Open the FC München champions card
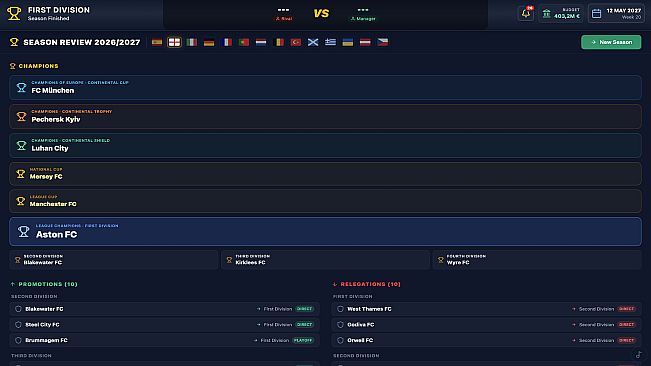 point(326,88)
